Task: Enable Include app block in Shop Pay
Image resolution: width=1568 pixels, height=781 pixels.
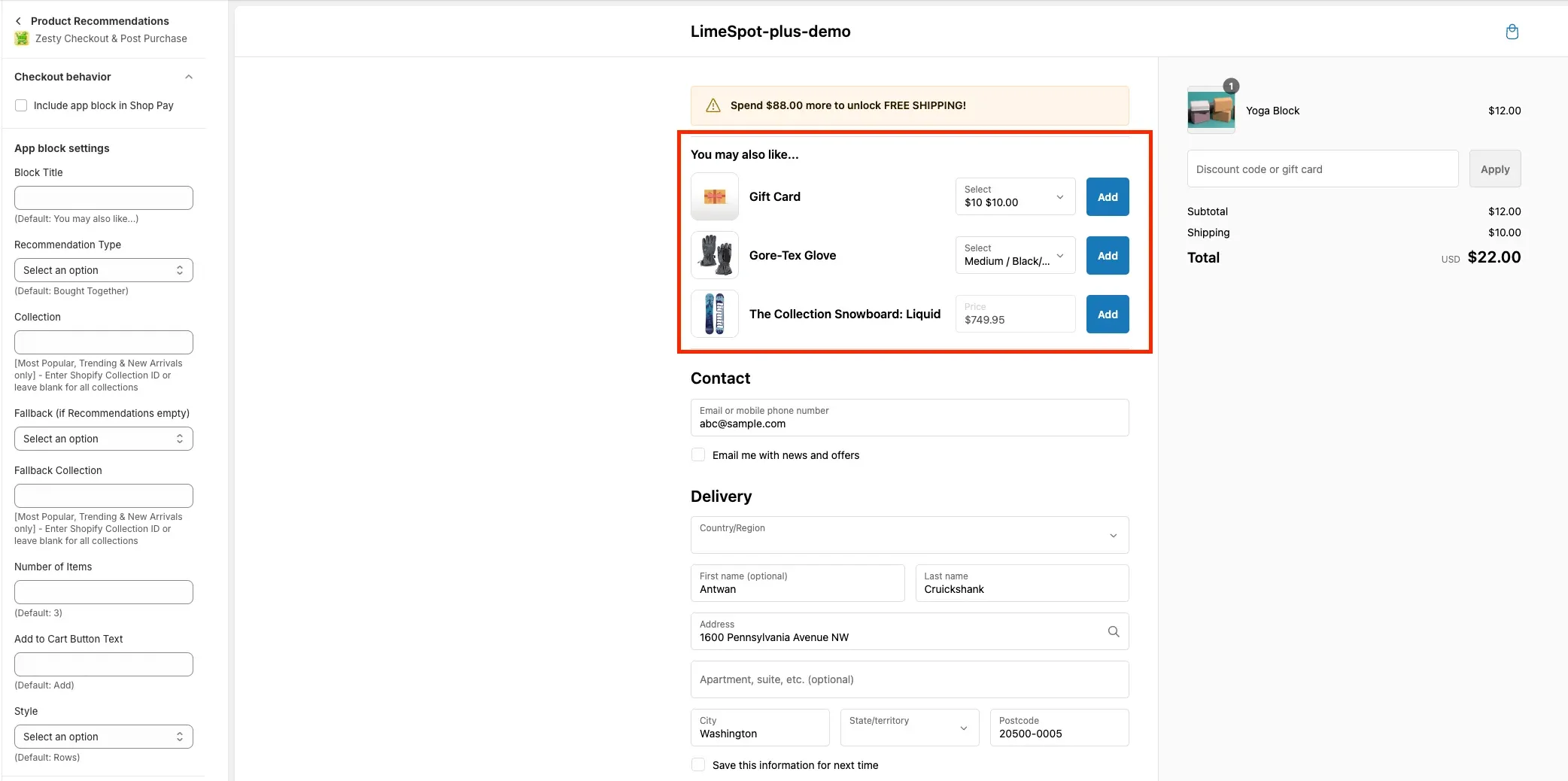Action: coord(21,105)
